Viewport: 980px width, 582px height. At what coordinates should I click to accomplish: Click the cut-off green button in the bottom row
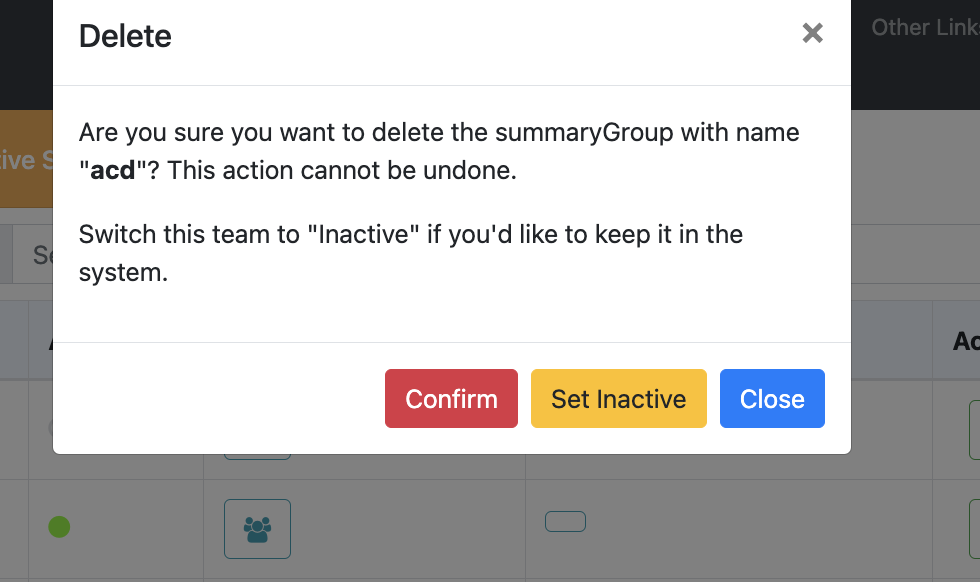(974, 529)
